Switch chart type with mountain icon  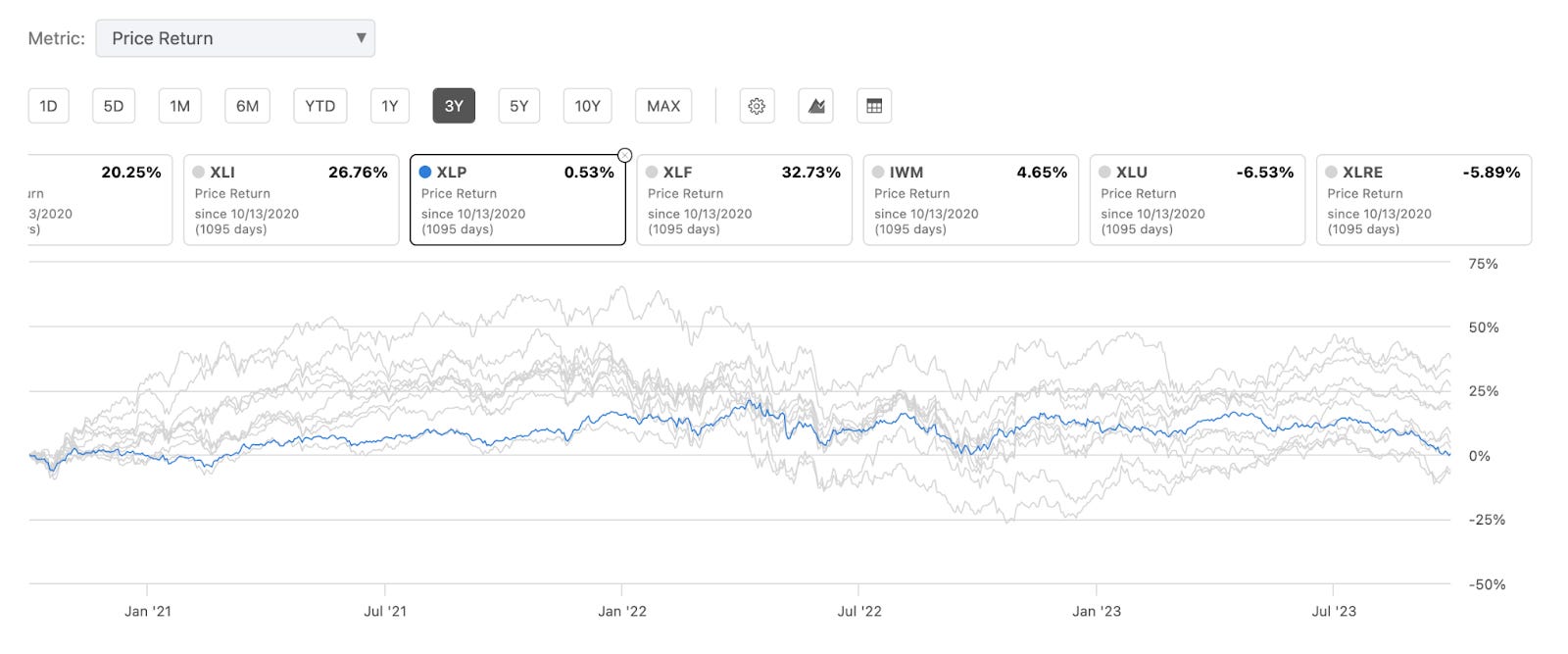coord(815,106)
